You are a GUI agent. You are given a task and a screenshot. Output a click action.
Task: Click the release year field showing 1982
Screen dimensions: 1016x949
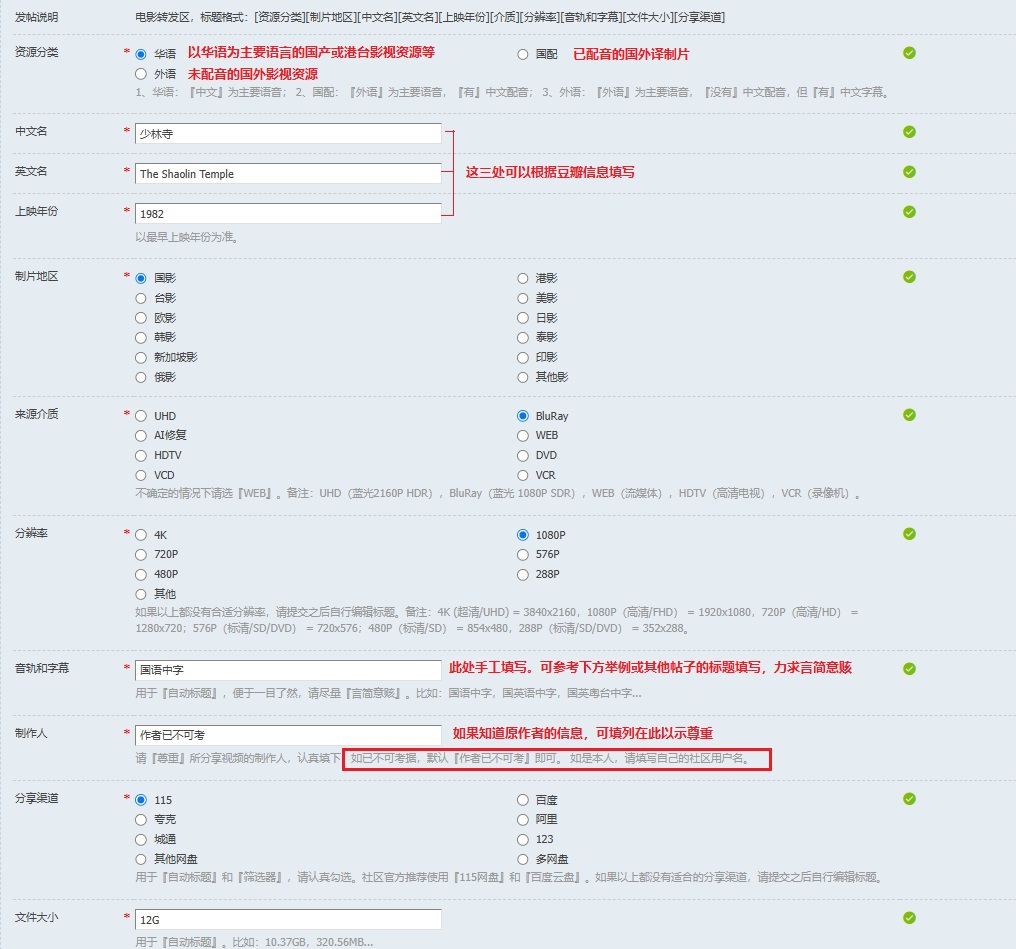(x=288, y=214)
